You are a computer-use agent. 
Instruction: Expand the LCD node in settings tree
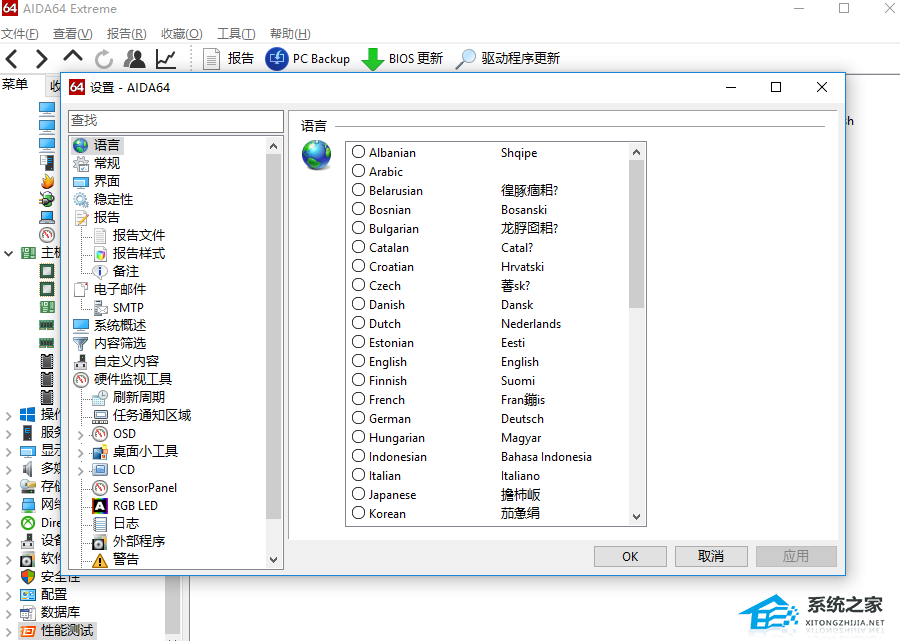81,471
